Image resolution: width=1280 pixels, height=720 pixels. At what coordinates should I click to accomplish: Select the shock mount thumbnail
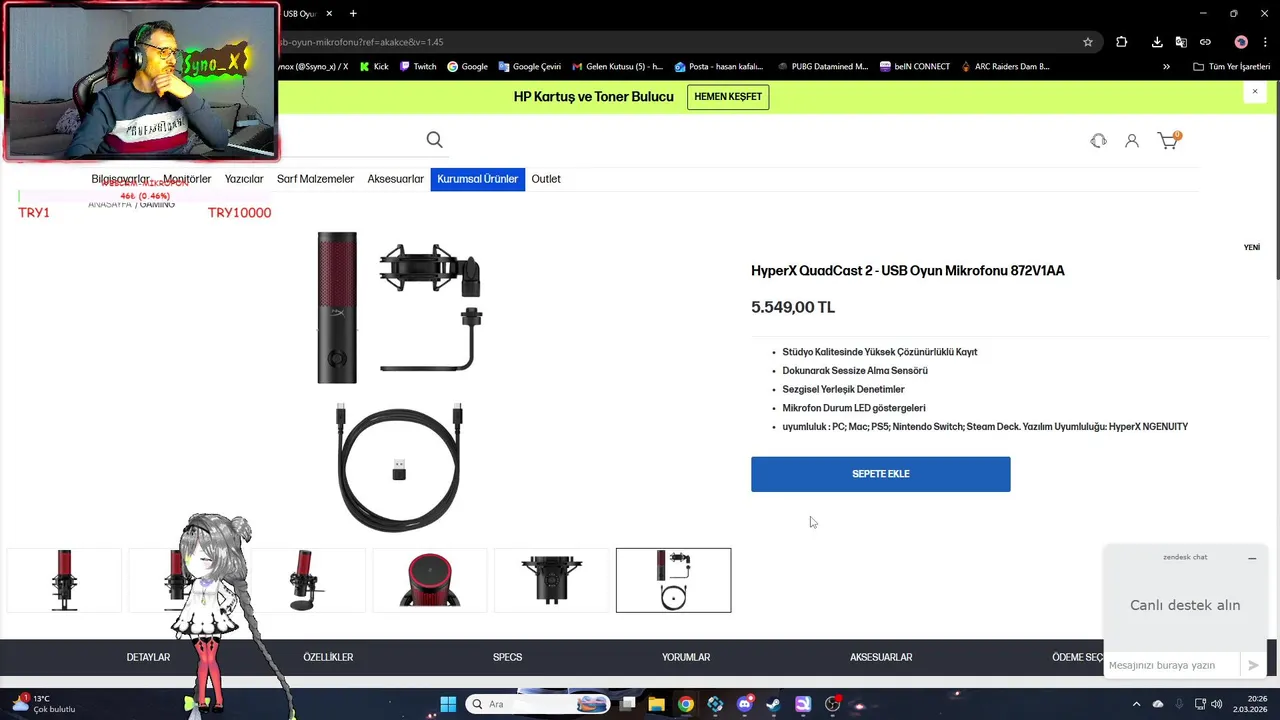point(551,580)
